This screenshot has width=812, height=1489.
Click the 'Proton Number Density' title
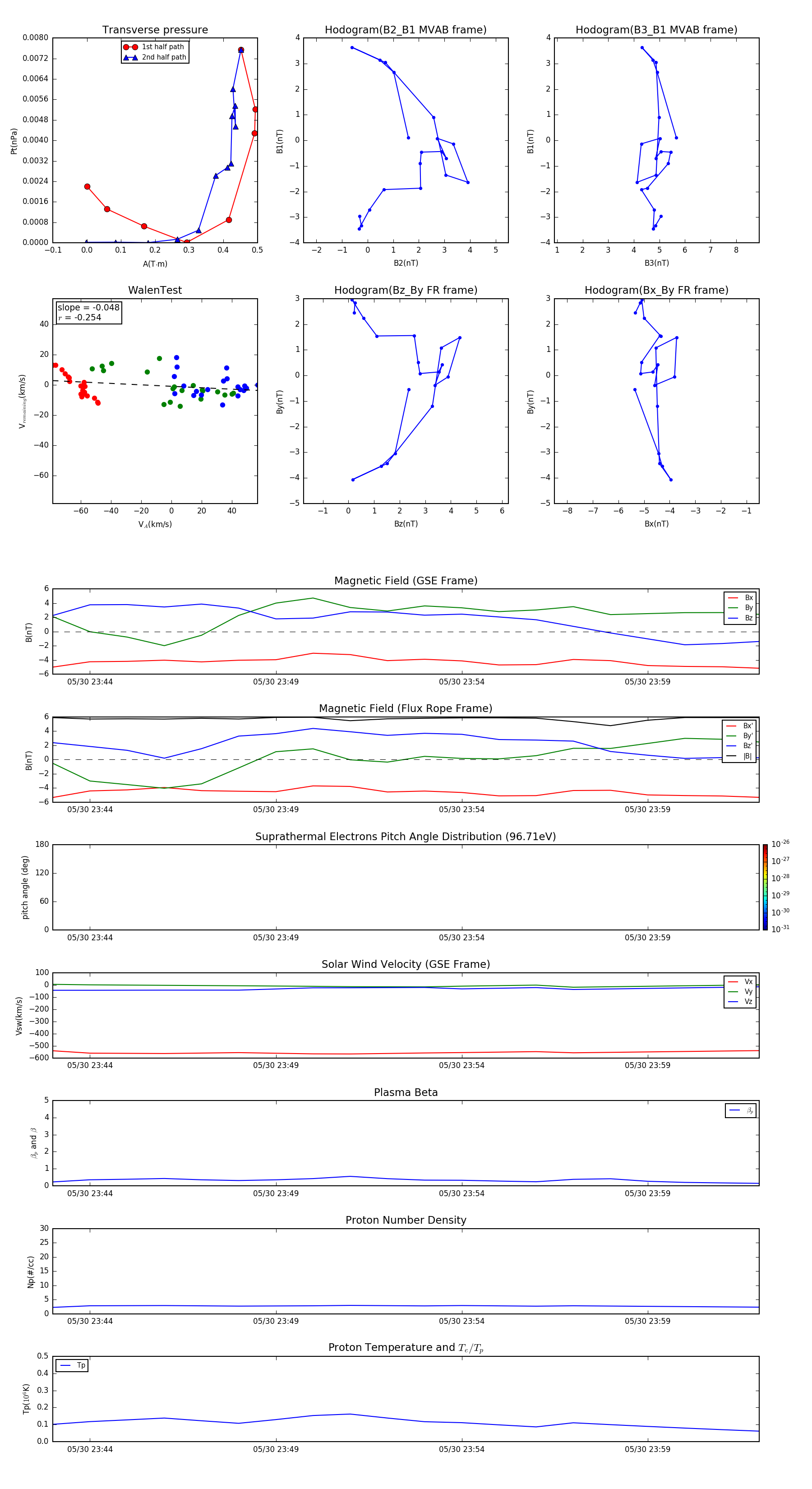[406, 1220]
